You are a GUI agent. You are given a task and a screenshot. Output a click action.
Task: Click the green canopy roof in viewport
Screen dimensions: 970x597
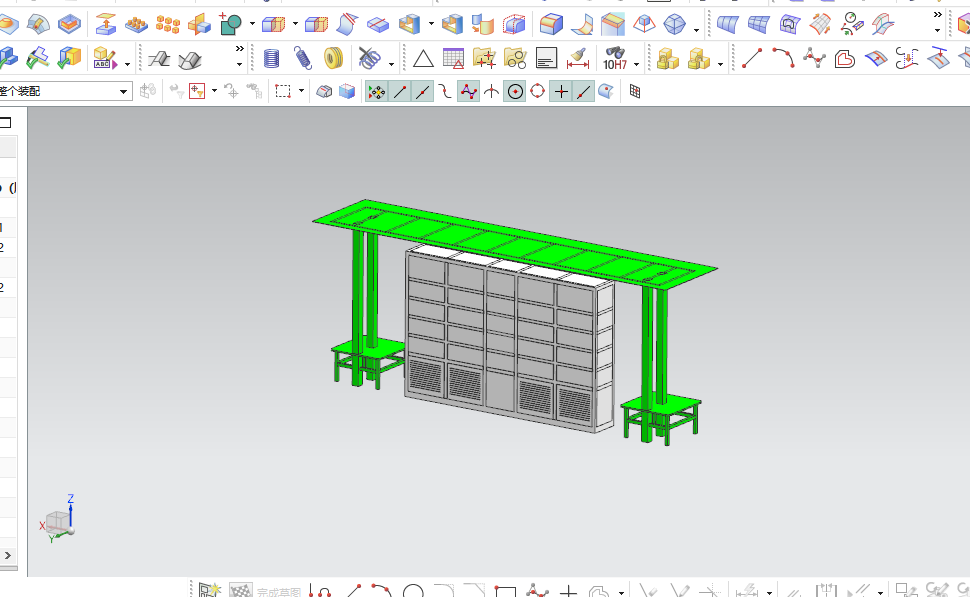point(513,243)
